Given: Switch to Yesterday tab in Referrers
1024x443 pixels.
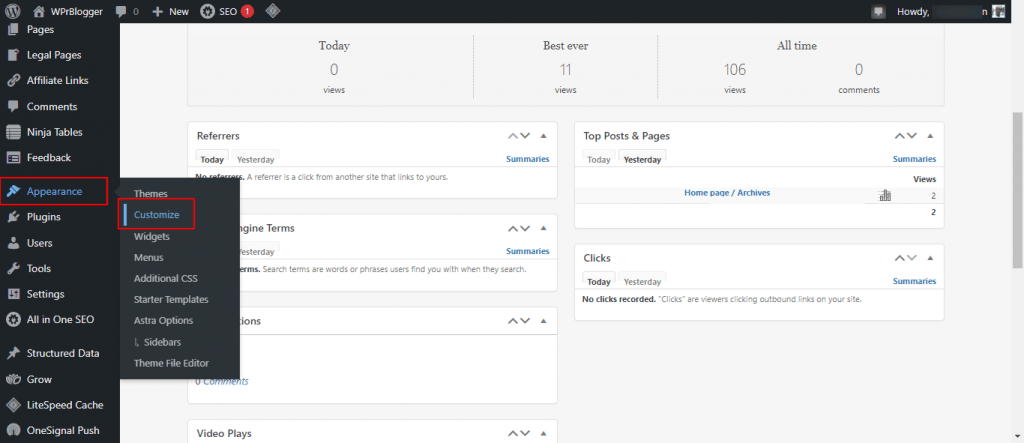Looking at the screenshot, I should tap(255, 159).
